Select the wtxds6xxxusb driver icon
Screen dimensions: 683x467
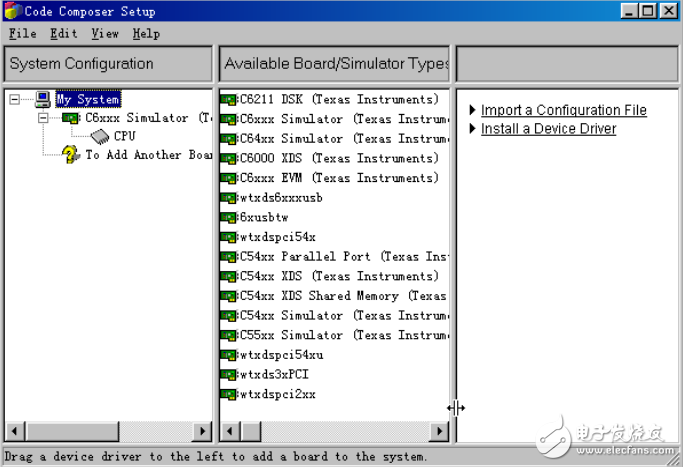tap(228, 198)
